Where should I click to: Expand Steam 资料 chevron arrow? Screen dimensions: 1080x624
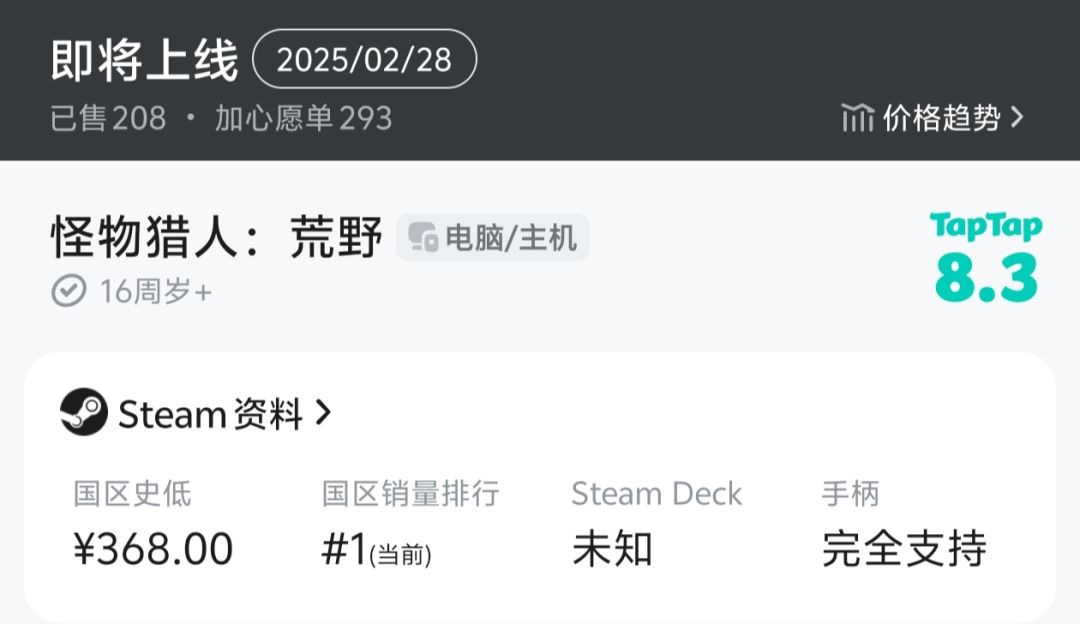click(323, 413)
